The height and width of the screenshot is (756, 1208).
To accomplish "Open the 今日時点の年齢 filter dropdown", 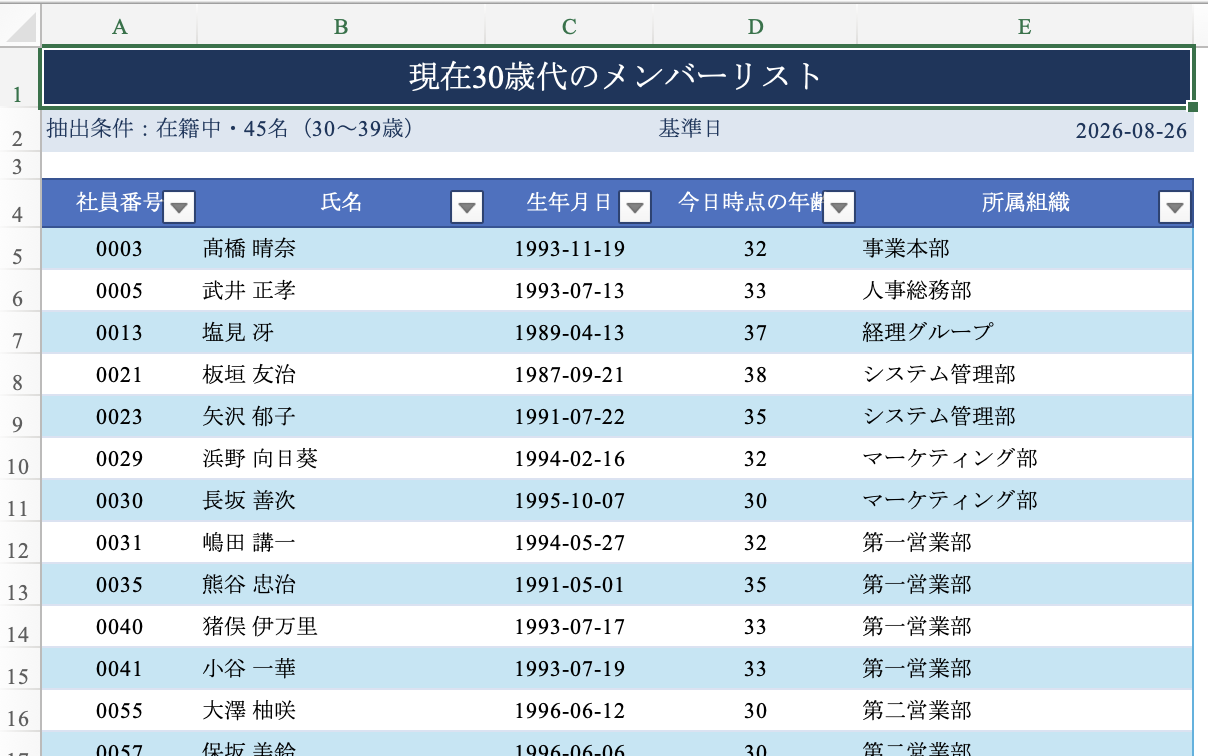I will coord(840,207).
